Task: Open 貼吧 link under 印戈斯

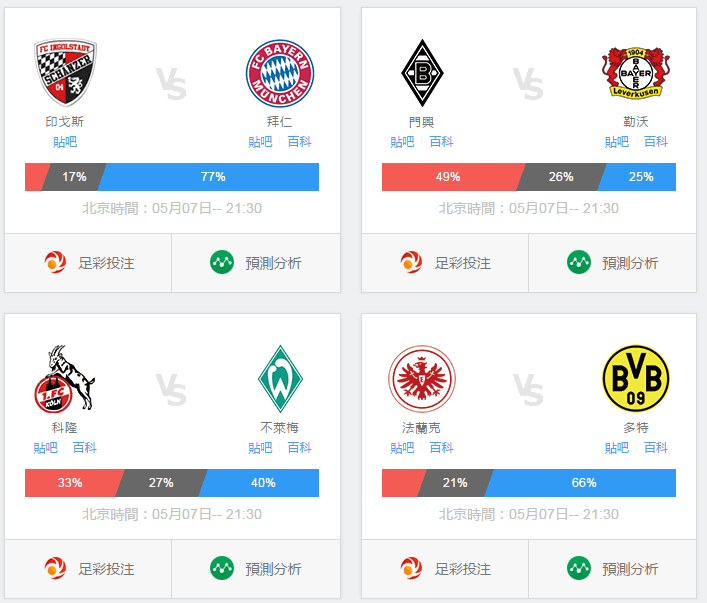Action: click(x=65, y=142)
